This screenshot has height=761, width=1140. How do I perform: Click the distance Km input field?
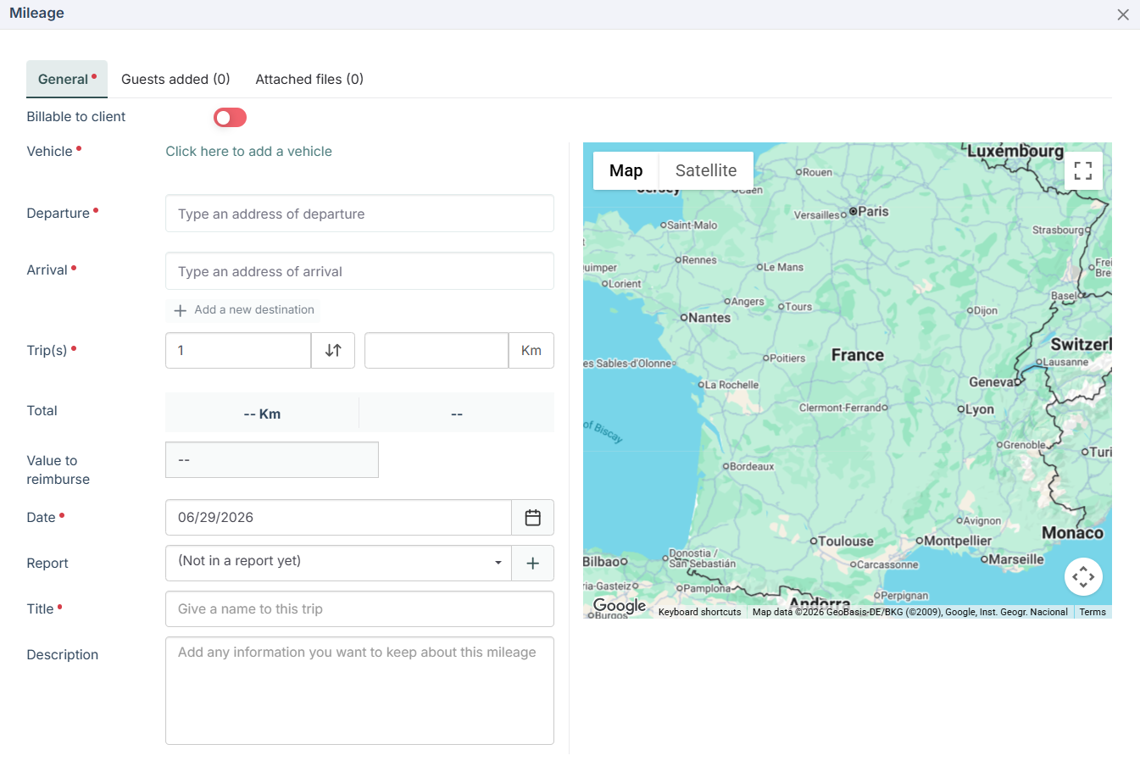coord(436,350)
